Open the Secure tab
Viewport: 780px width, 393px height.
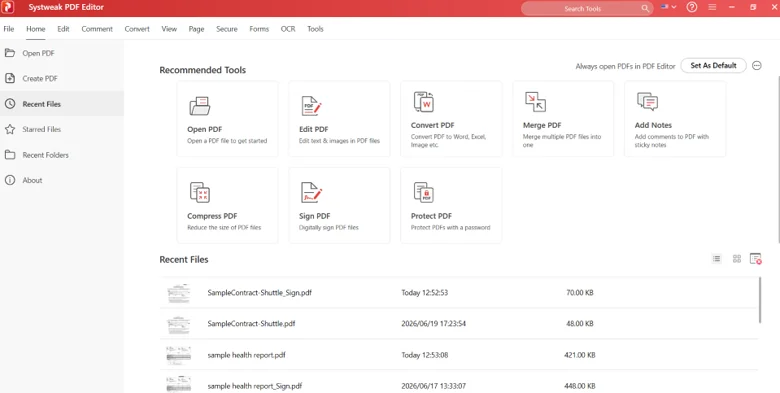(x=227, y=29)
